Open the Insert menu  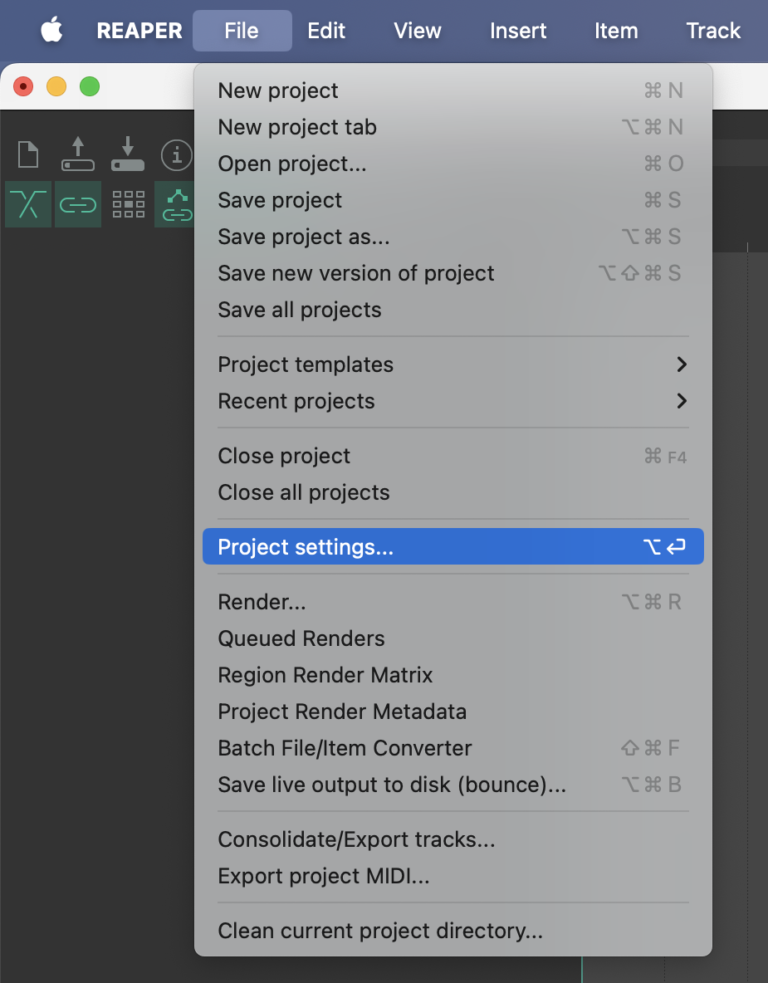pos(518,31)
